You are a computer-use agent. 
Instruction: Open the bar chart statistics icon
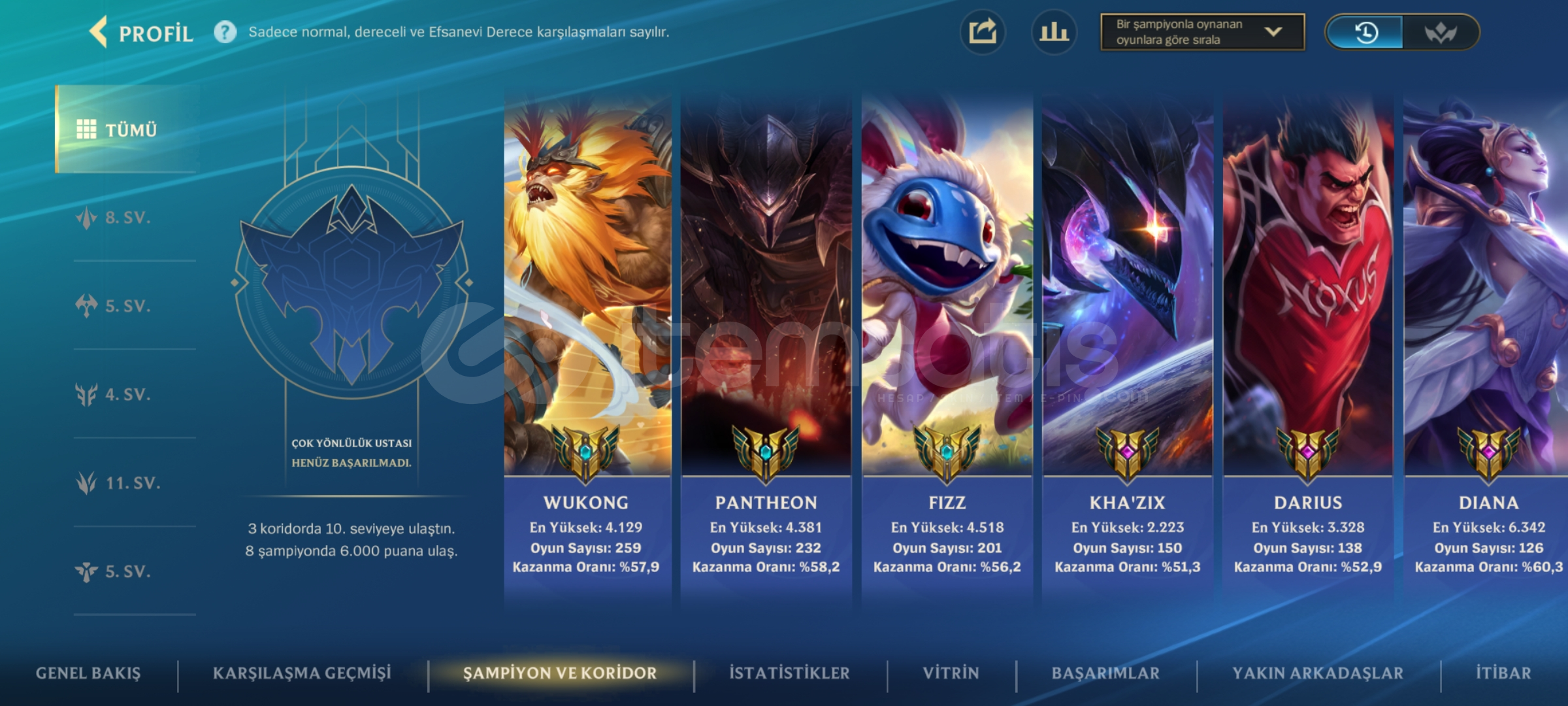coord(1054,32)
